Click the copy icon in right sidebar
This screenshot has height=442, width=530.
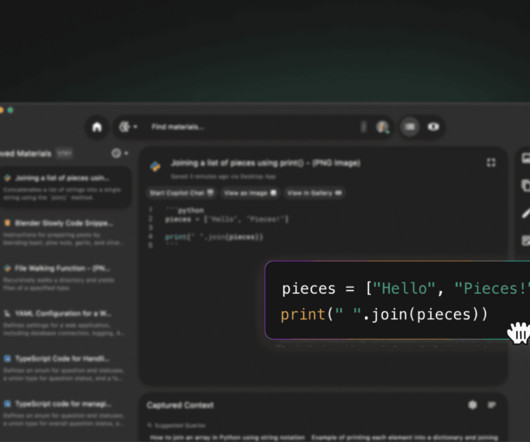click(526, 186)
